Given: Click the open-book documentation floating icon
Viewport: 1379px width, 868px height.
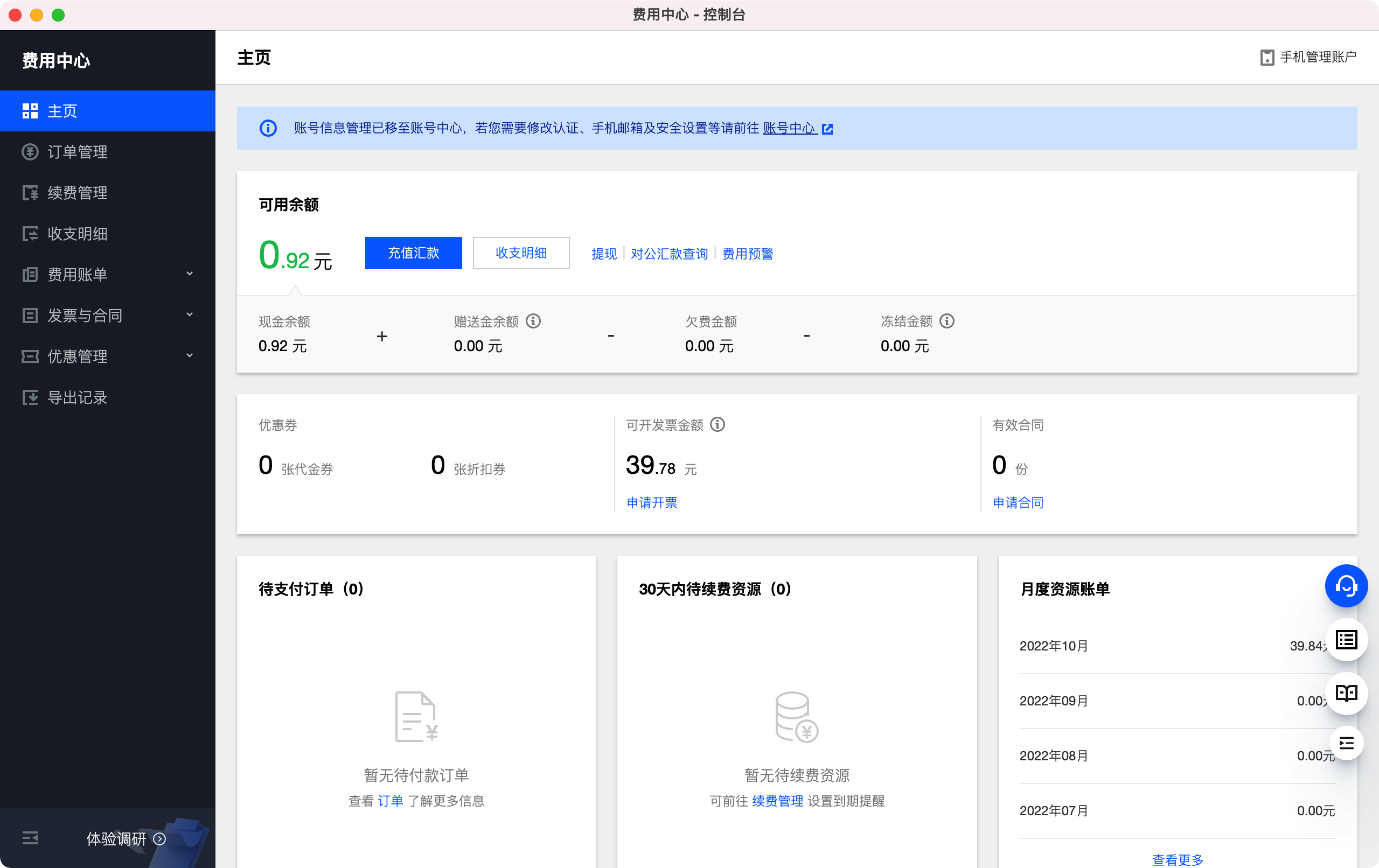Looking at the screenshot, I should tap(1346, 694).
